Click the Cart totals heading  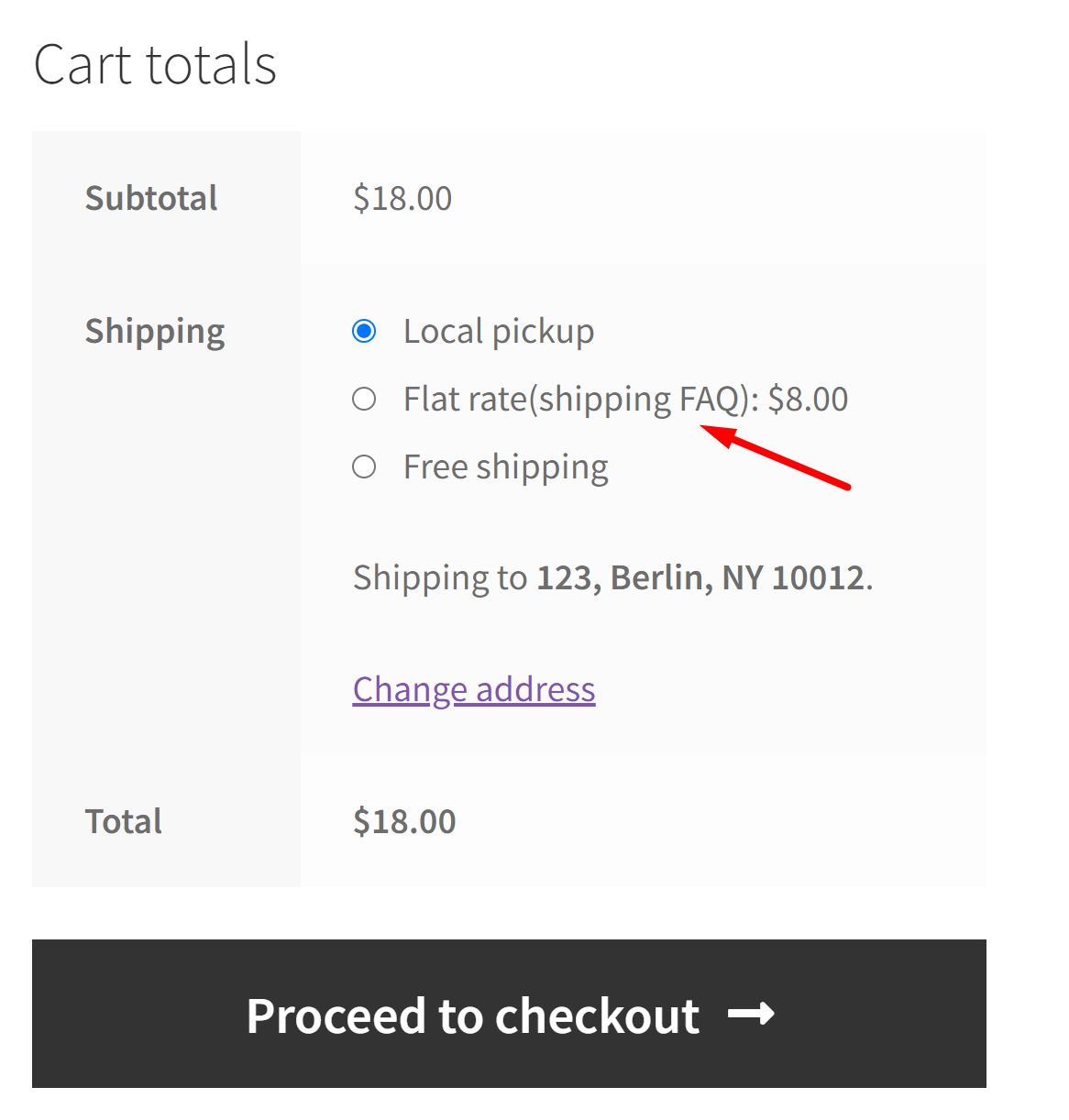pos(154,64)
